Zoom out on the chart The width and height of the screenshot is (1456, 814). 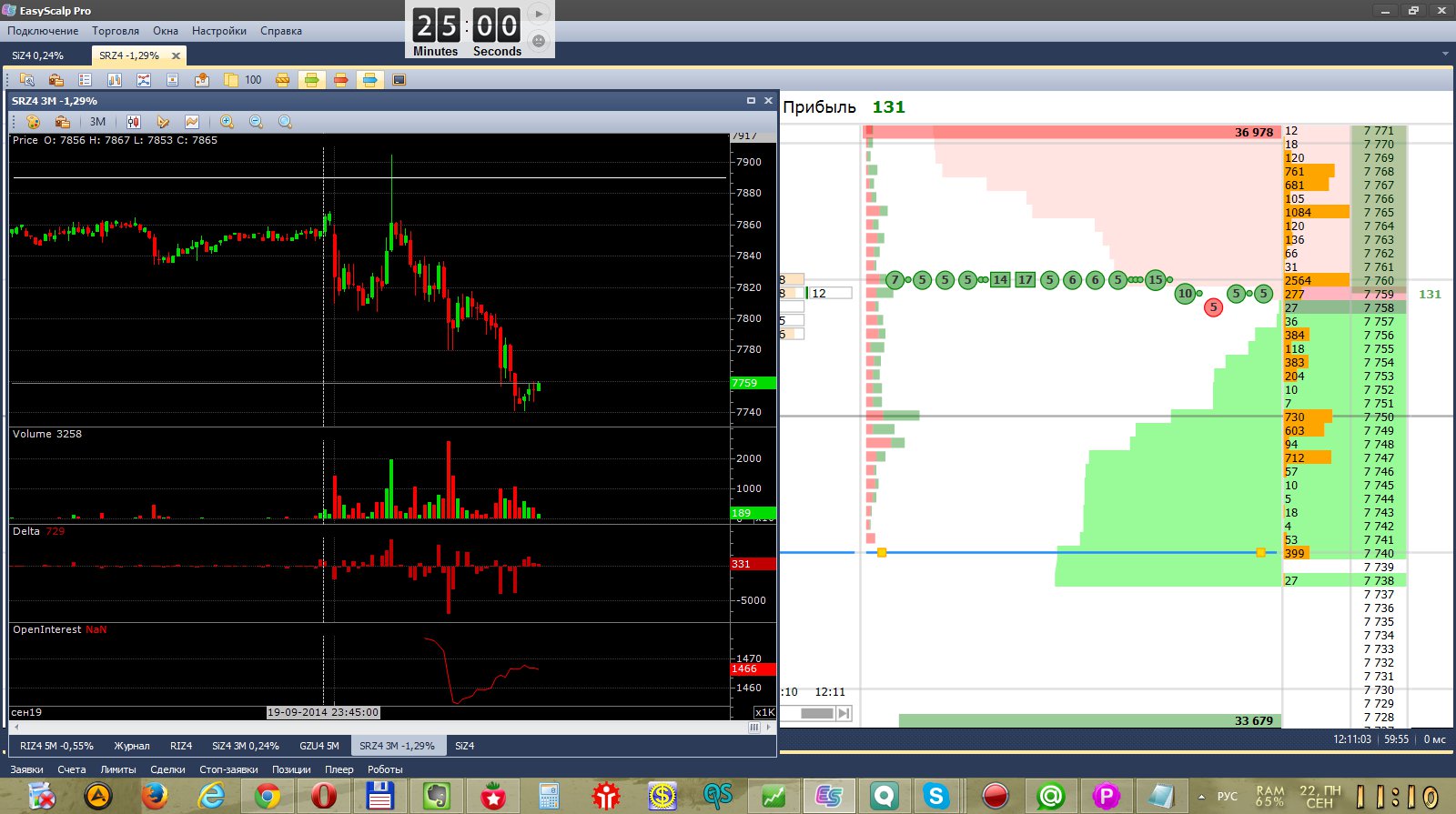tap(257, 122)
